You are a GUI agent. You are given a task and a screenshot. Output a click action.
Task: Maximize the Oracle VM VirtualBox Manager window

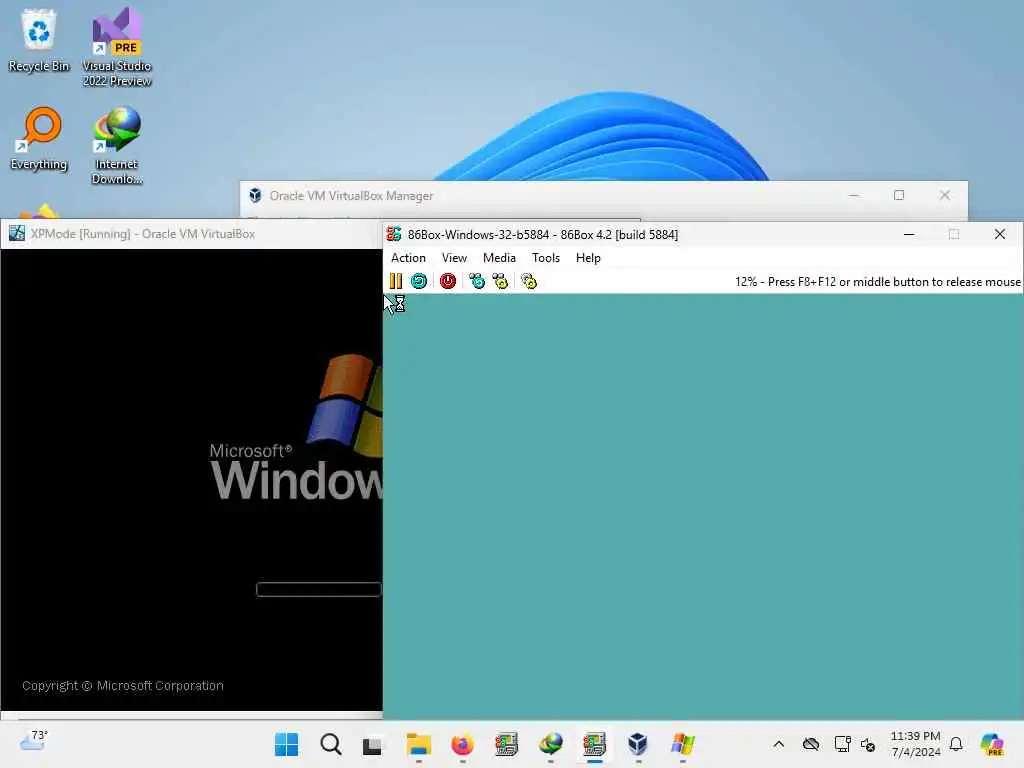pyautogui.click(x=899, y=195)
